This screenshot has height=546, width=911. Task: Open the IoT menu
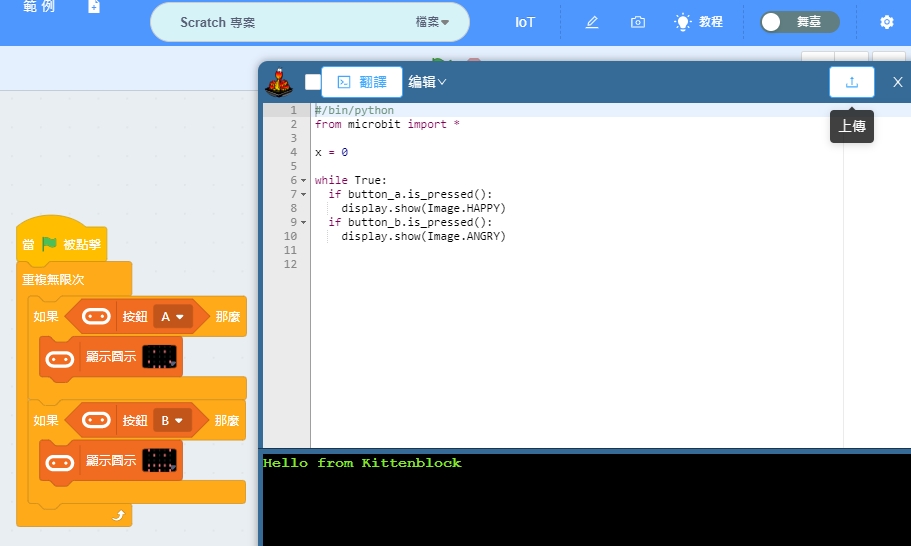[x=525, y=22]
